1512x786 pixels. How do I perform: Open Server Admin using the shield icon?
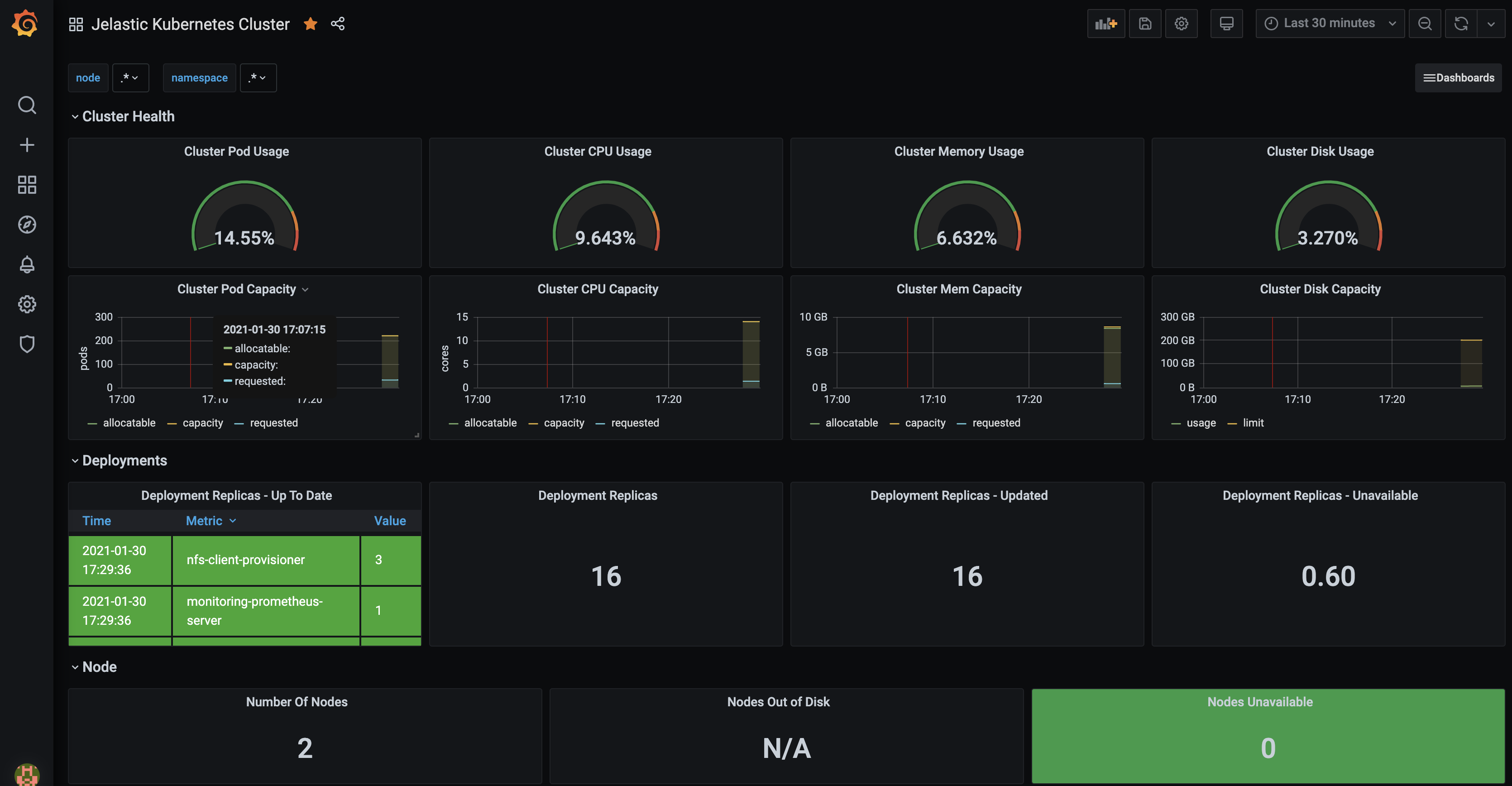[x=27, y=344]
